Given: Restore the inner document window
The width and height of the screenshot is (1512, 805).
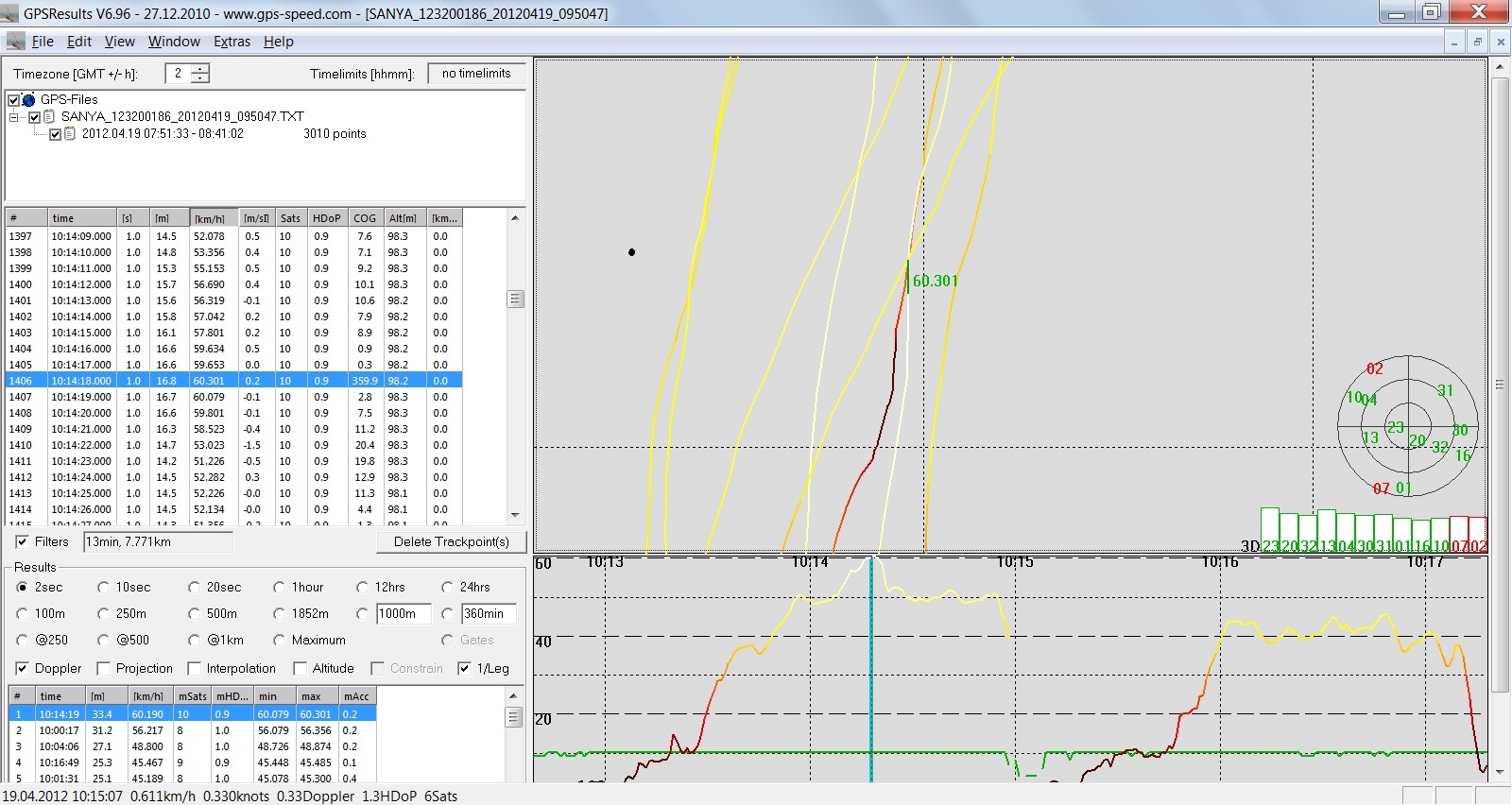Looking at the screenshot, I should [1477, 42].
